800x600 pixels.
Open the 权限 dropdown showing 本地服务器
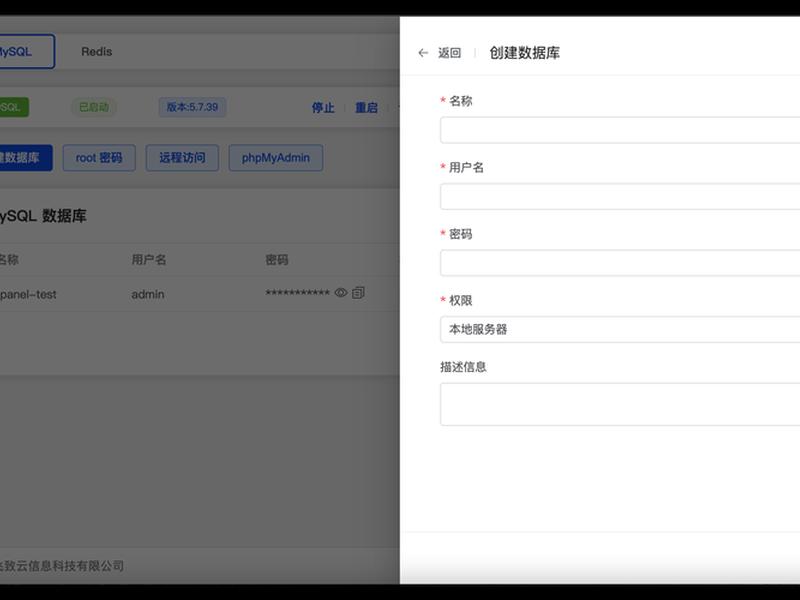pyautogui.click(x=620, y=329)
